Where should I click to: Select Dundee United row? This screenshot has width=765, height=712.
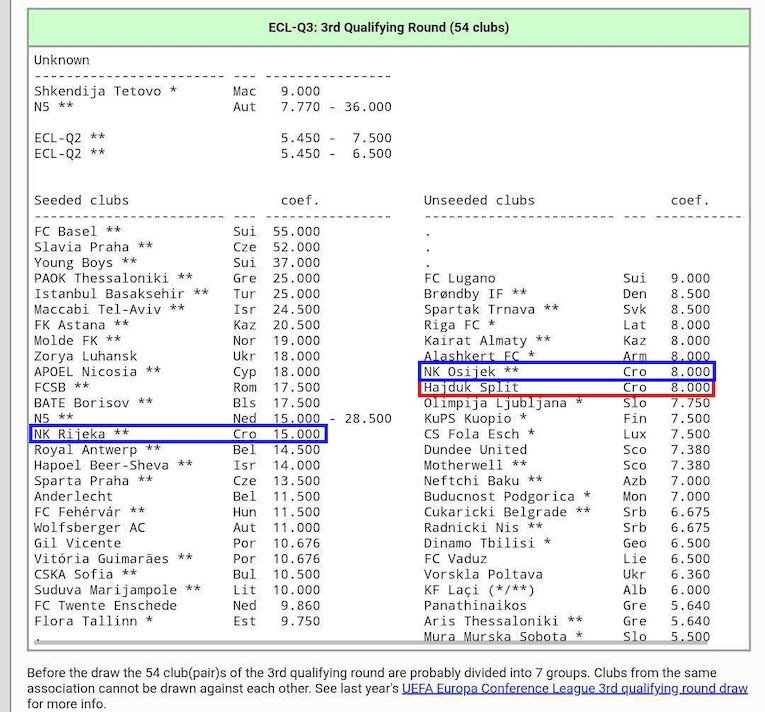[567, 449]
